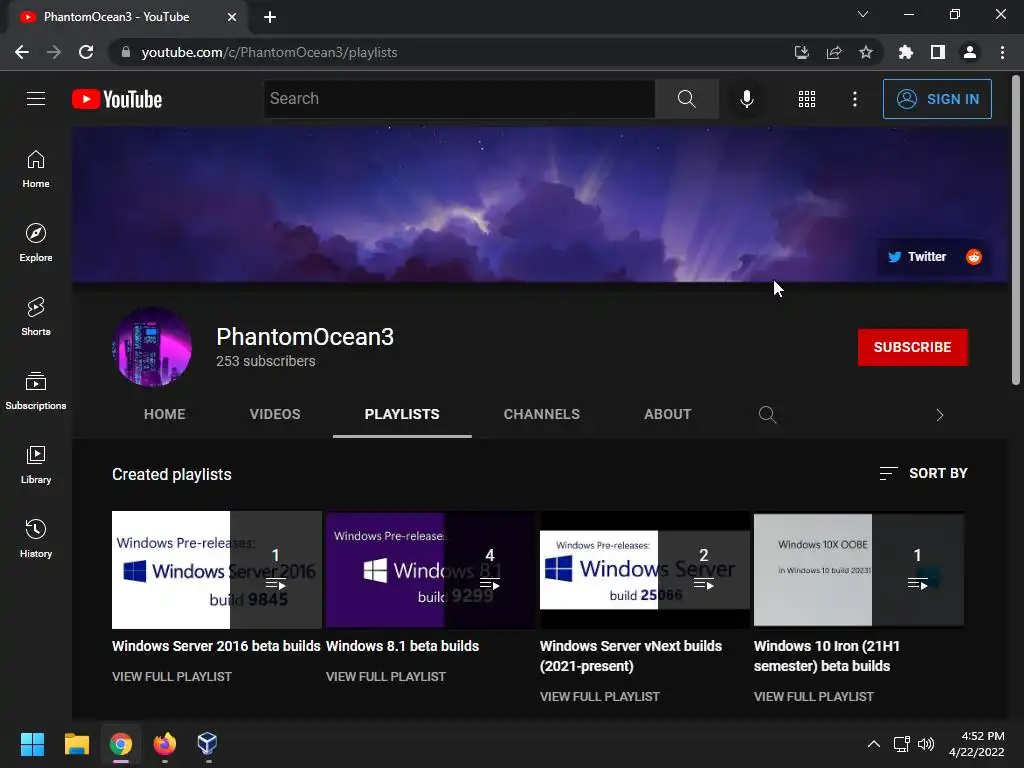Open Explore in the sidebar
The image size is (1024, 768).
pyautogui.click(x=36, y=242)
